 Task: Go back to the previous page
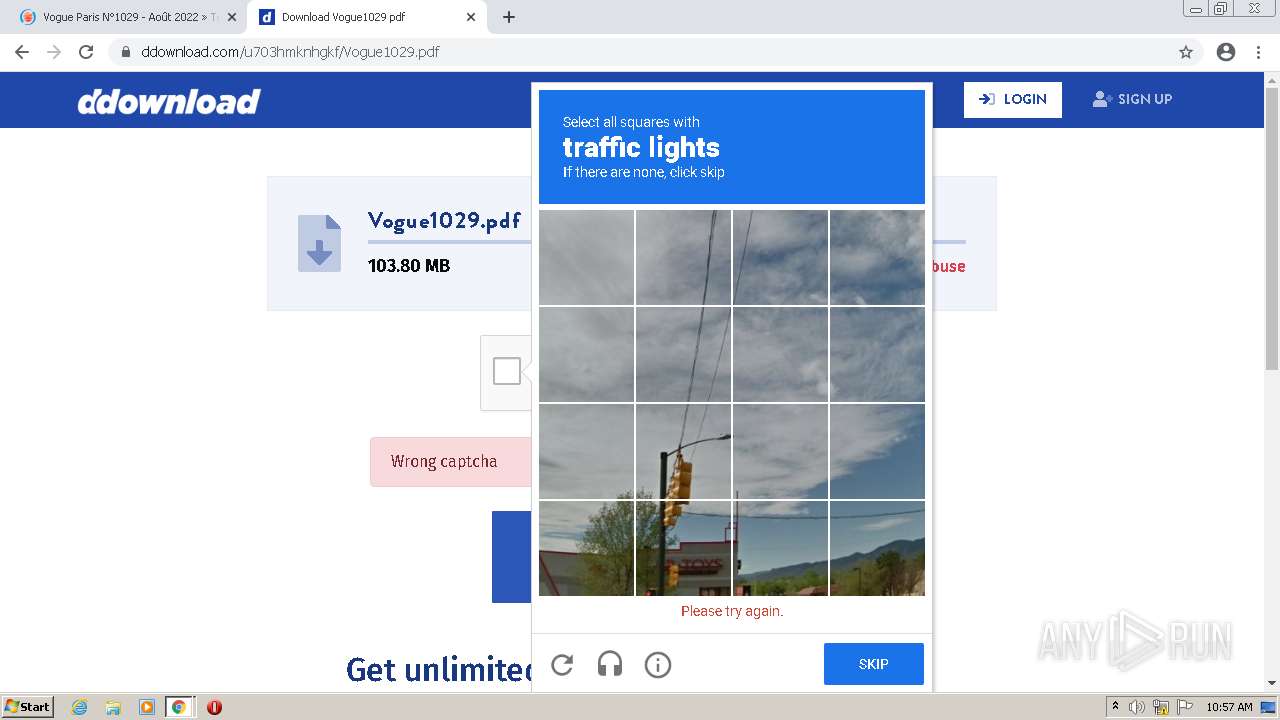[22, 52]
